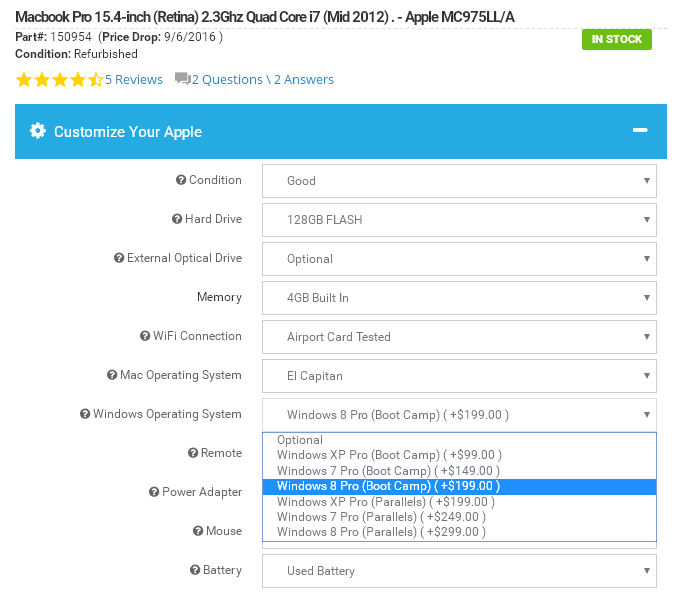Click the Hard Drive help question icon
This screenshot has width=681, height=592.
(177, 219)
